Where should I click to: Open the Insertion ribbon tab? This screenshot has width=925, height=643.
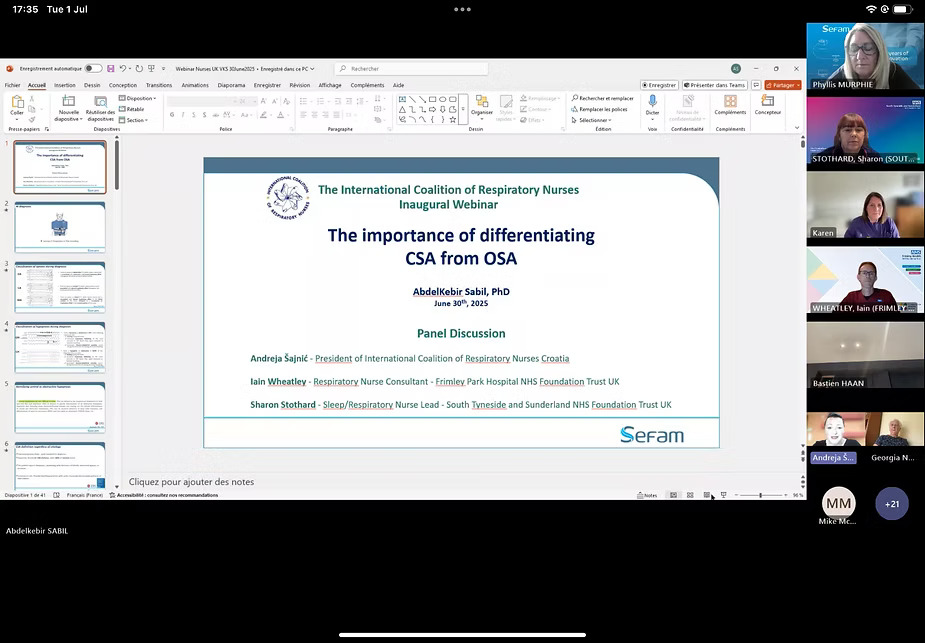(65, 85)
